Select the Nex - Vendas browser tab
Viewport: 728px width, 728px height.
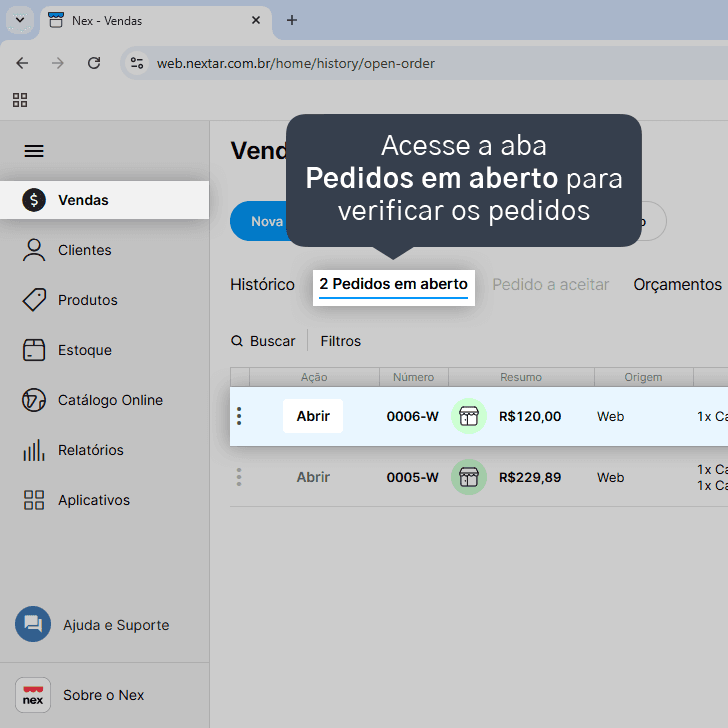pos(156,21)
